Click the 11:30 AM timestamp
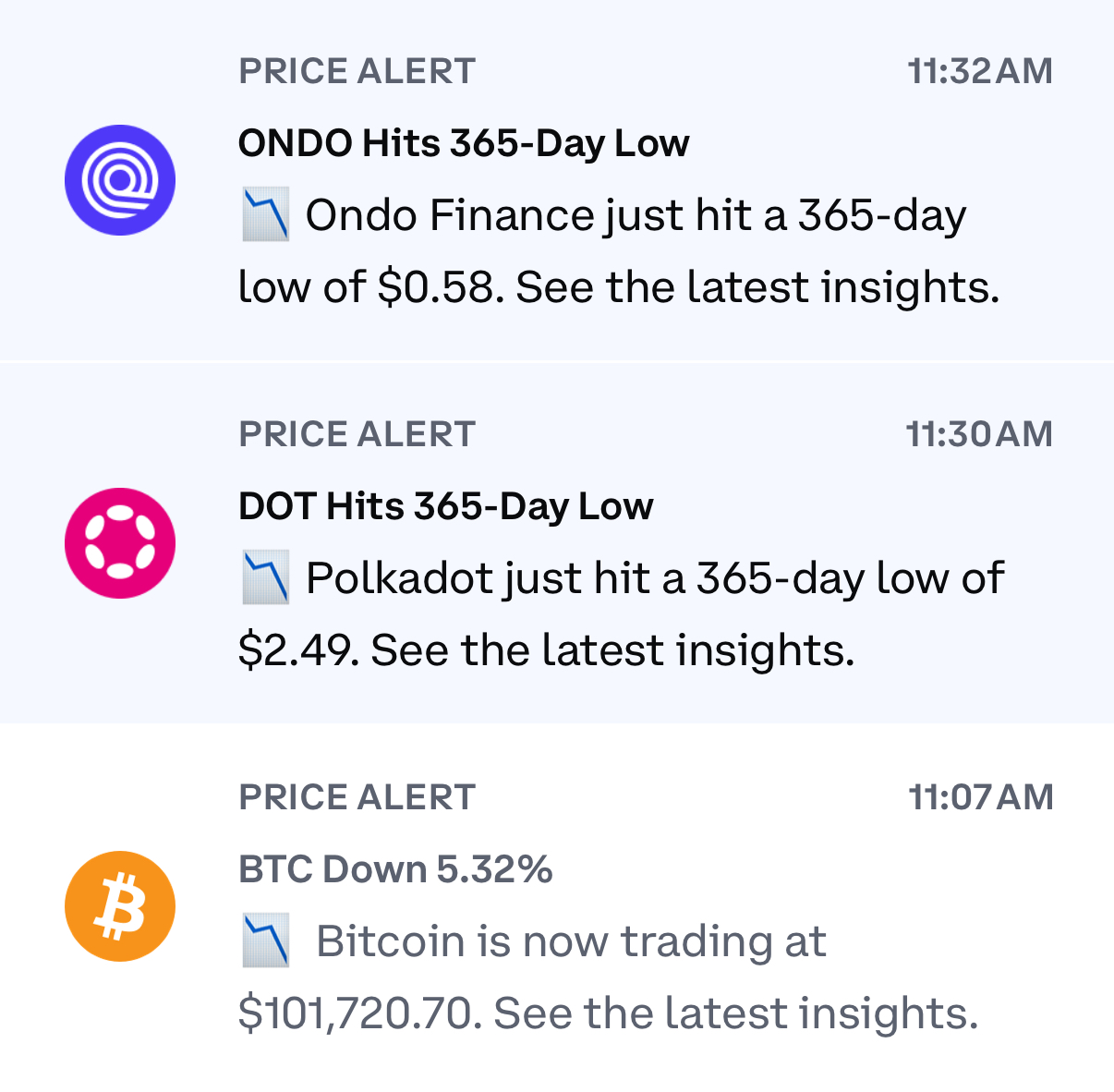Screen dimensions: 1114x1092 tap(979, 434)
